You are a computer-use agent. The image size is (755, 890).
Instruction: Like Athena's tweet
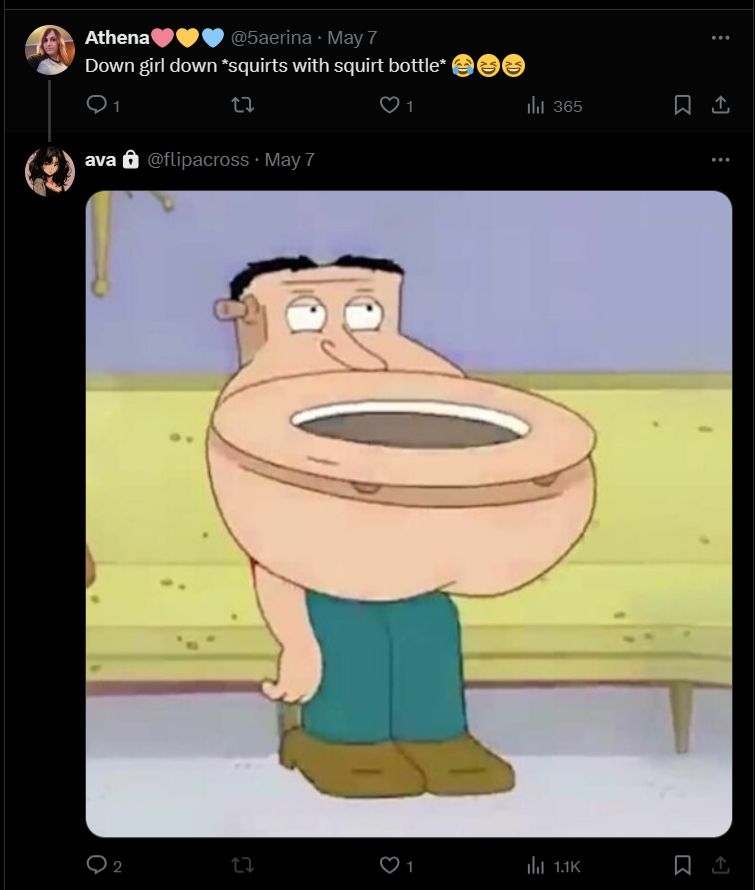[x=396, y=105]
